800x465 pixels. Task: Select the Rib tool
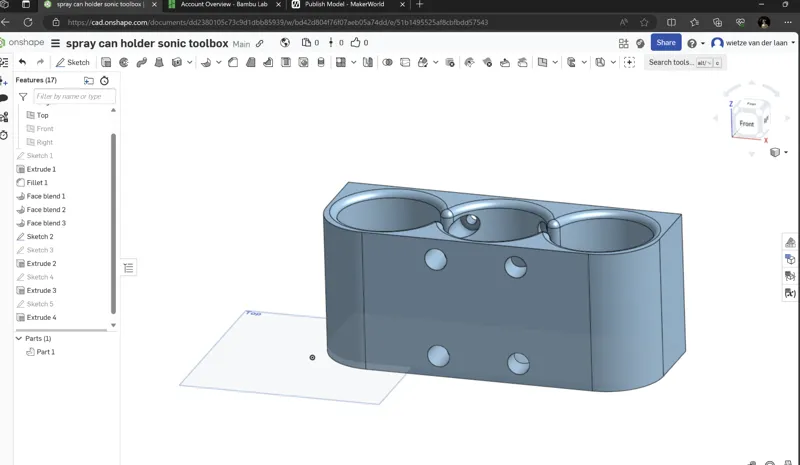pyautogui.click(x=268, y=62)
